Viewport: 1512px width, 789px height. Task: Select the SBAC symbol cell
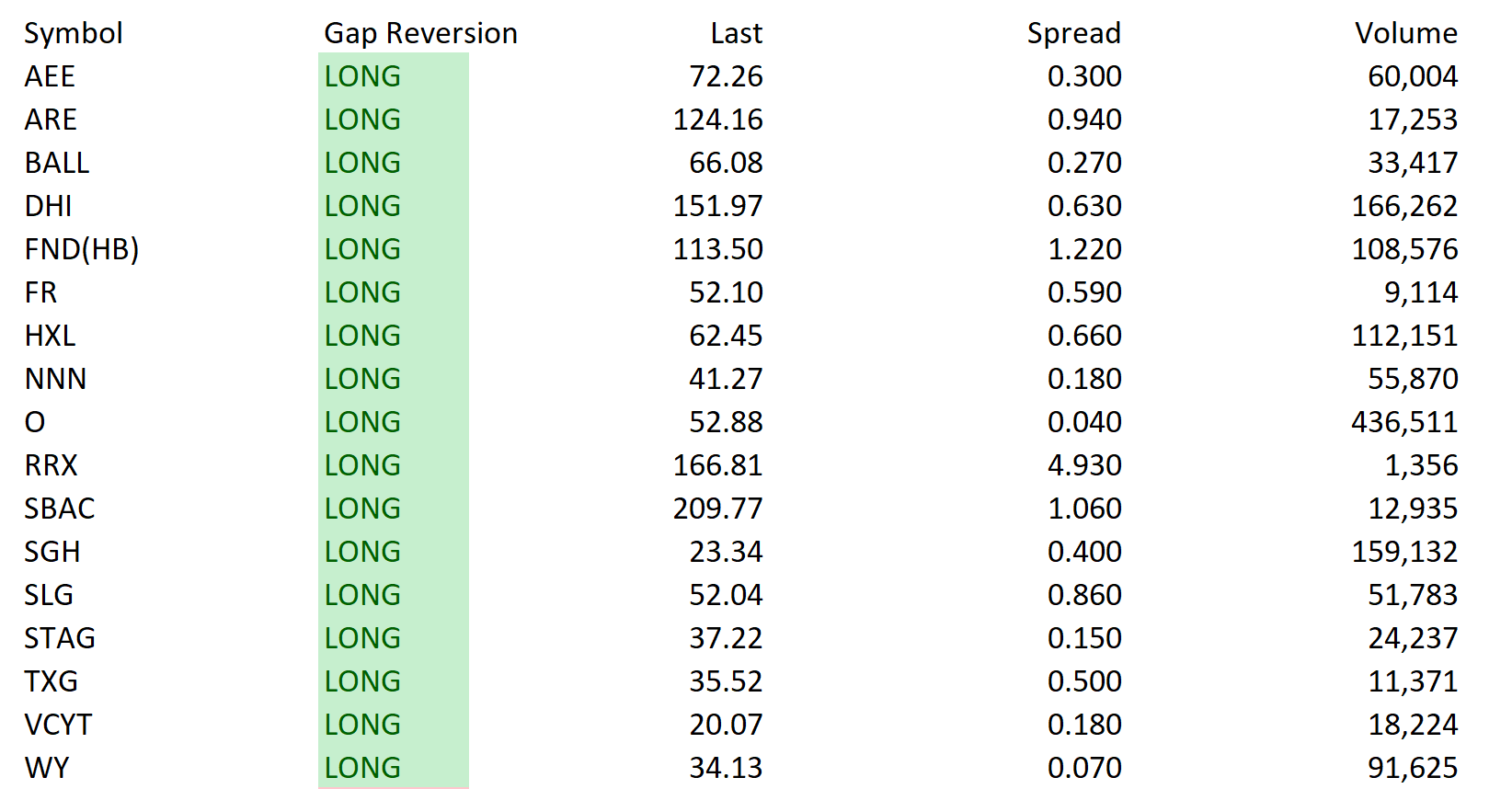(x=60, y=509)
